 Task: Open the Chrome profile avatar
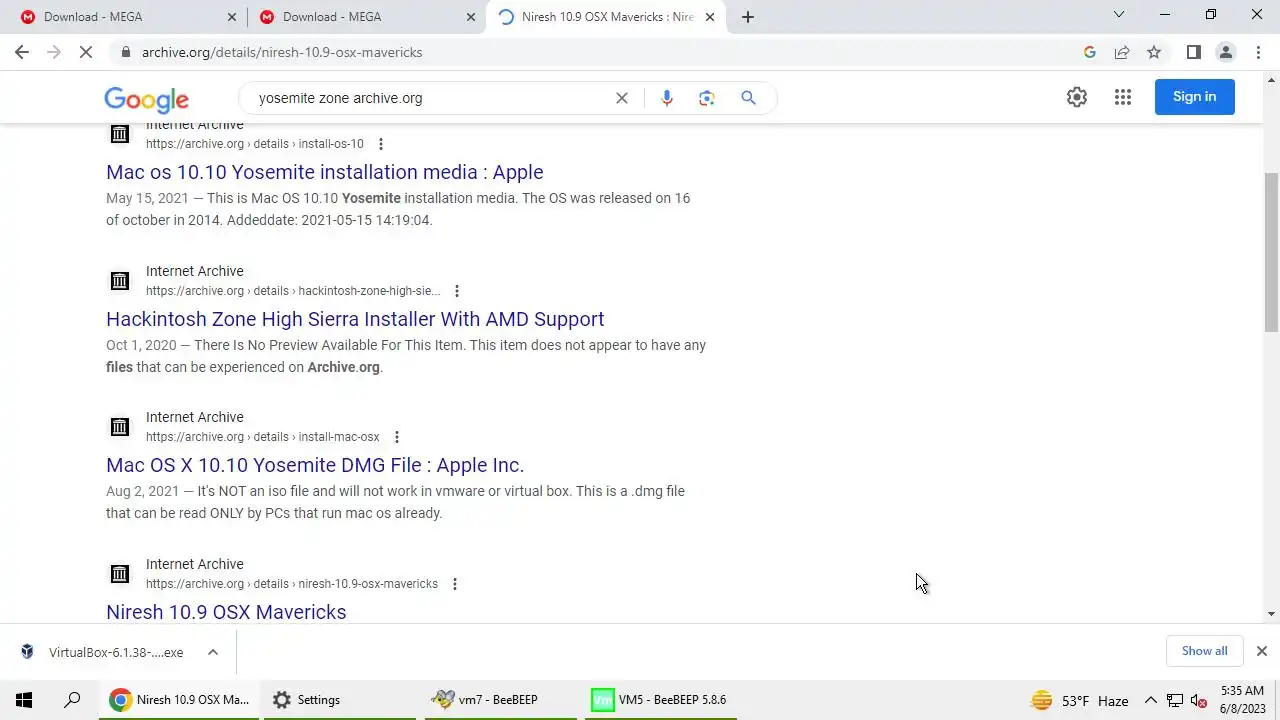[1226, 52]
